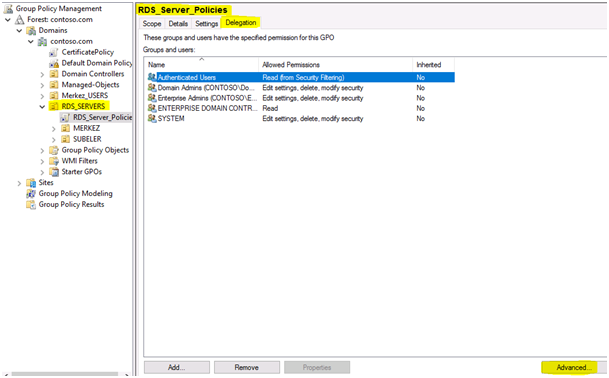Collapse the contoso.com domain node
609x378 pixels.
pos(31,41)
